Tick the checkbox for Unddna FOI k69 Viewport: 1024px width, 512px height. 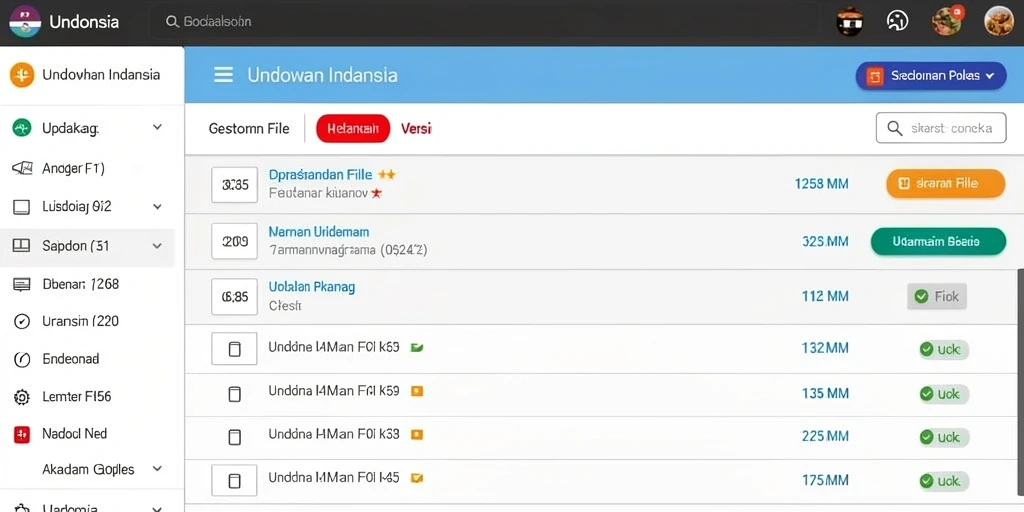click(234, 349)
